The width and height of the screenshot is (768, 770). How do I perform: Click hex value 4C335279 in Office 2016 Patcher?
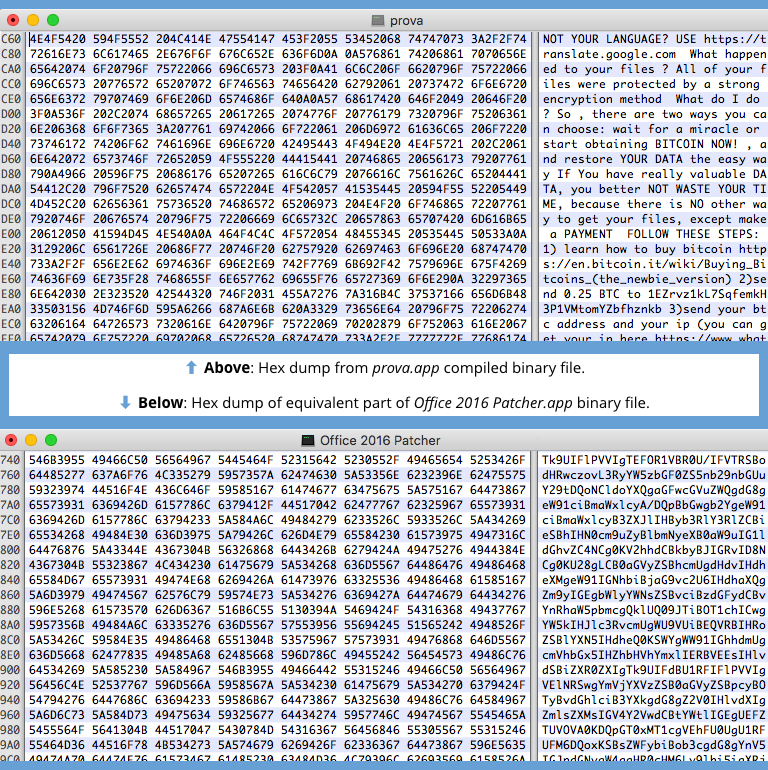tap(183, 475)
